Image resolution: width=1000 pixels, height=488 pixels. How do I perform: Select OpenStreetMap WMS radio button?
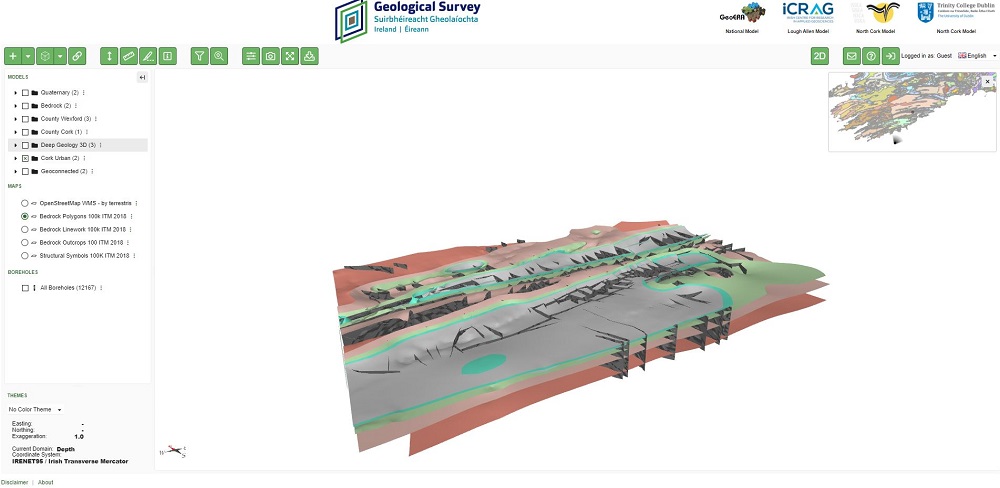[x=25, y=203]
